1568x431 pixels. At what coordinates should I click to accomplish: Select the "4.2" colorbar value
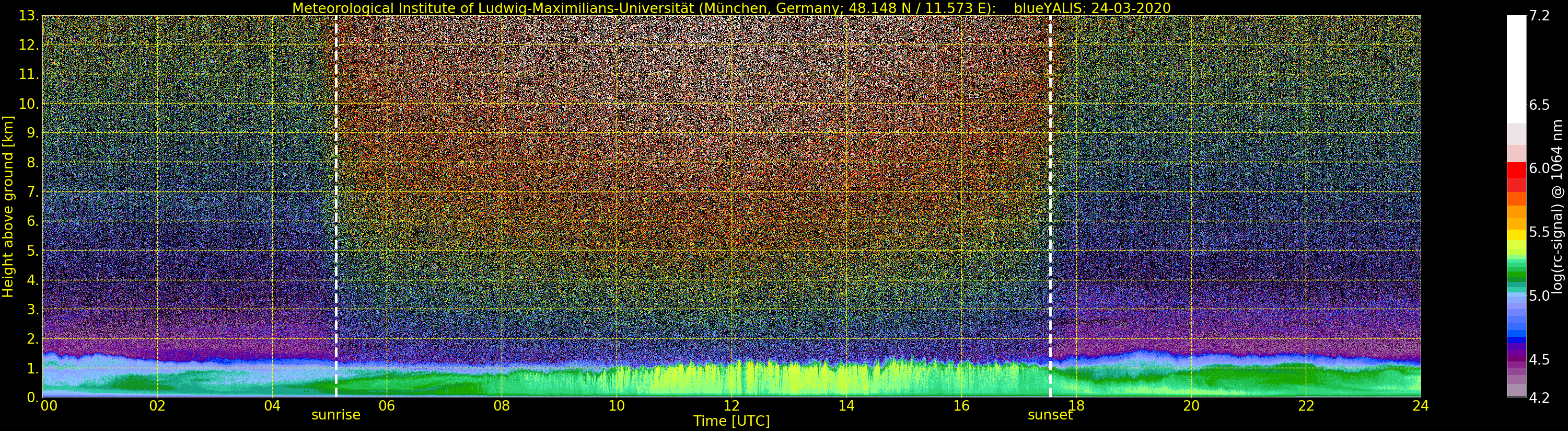tap(1539, 398)
